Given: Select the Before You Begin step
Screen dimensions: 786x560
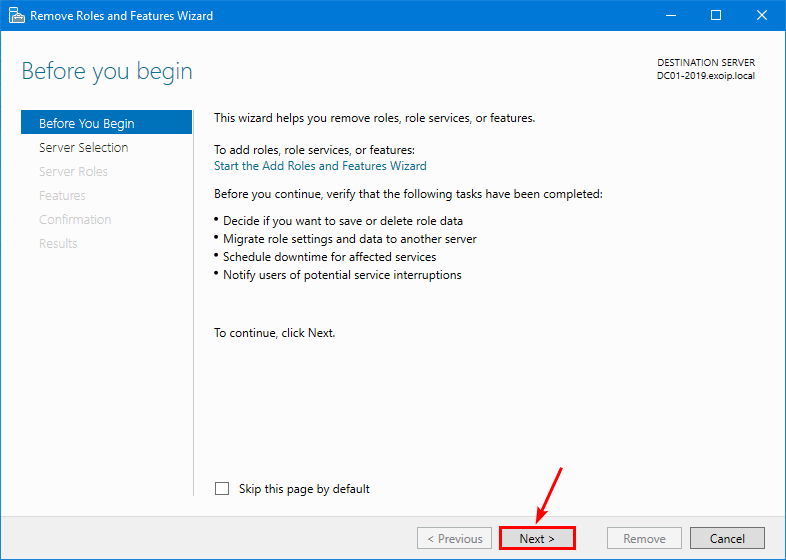Looking at the screenshot, I should click(x=86, y=124).
